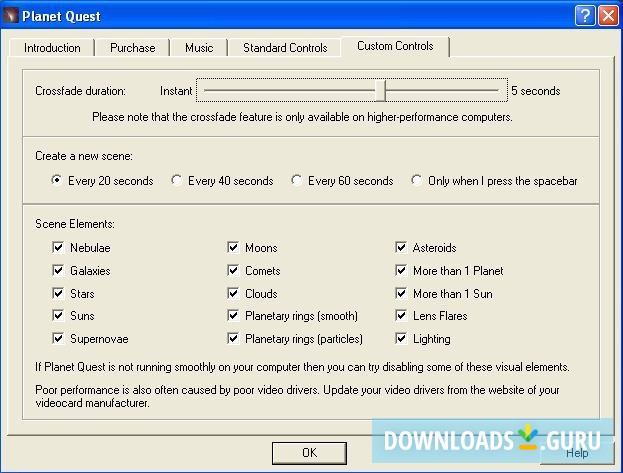The height and width of the screenshot is (473, 623).
Task: Select Every 20 seconds radio button
Action: pos(103,181)
